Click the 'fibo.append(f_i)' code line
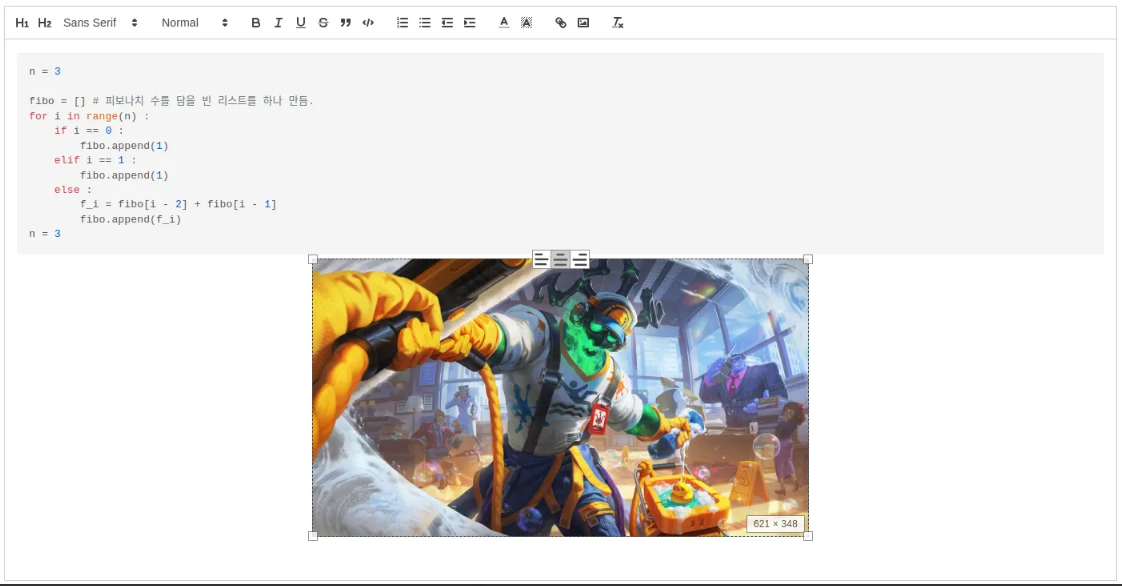 (130, 220)
